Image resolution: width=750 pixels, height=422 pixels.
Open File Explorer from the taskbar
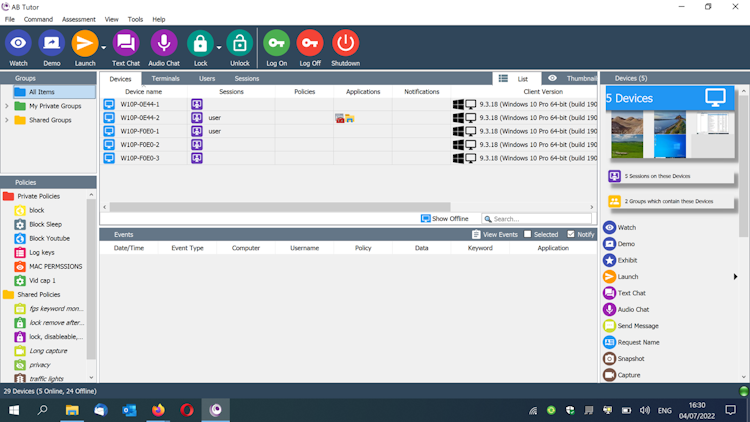click(x=72, y=410)
